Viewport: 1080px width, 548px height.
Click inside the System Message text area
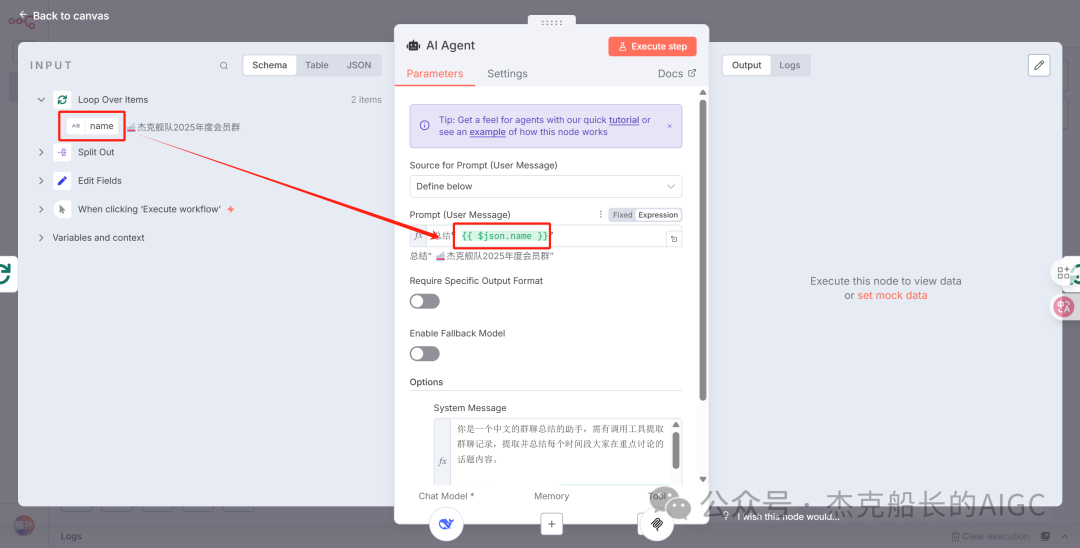point(559,452)
